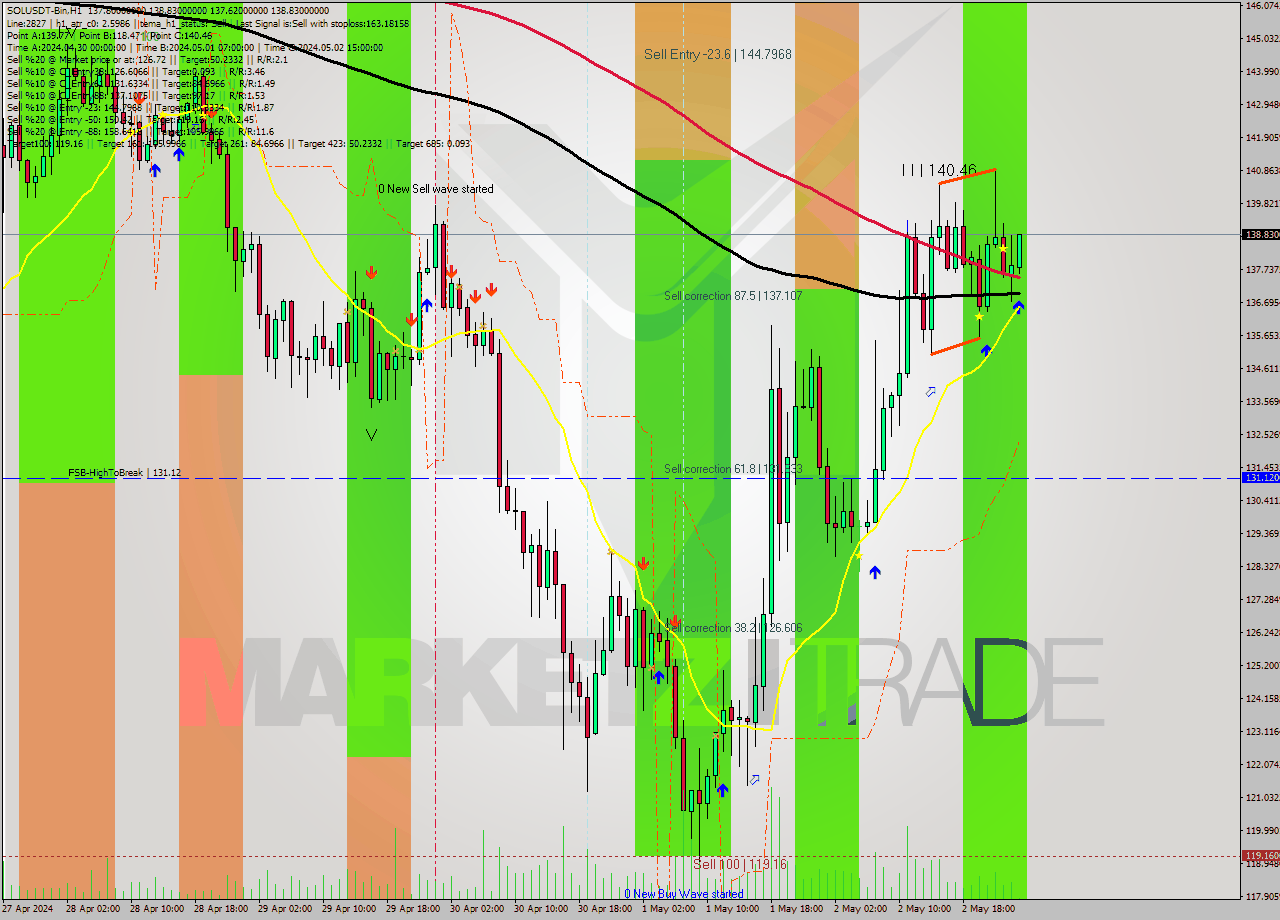This screenshot has height=920, width=1280.
Task: Select the '2 May 18:00' time label
Action: click(987, 910)
